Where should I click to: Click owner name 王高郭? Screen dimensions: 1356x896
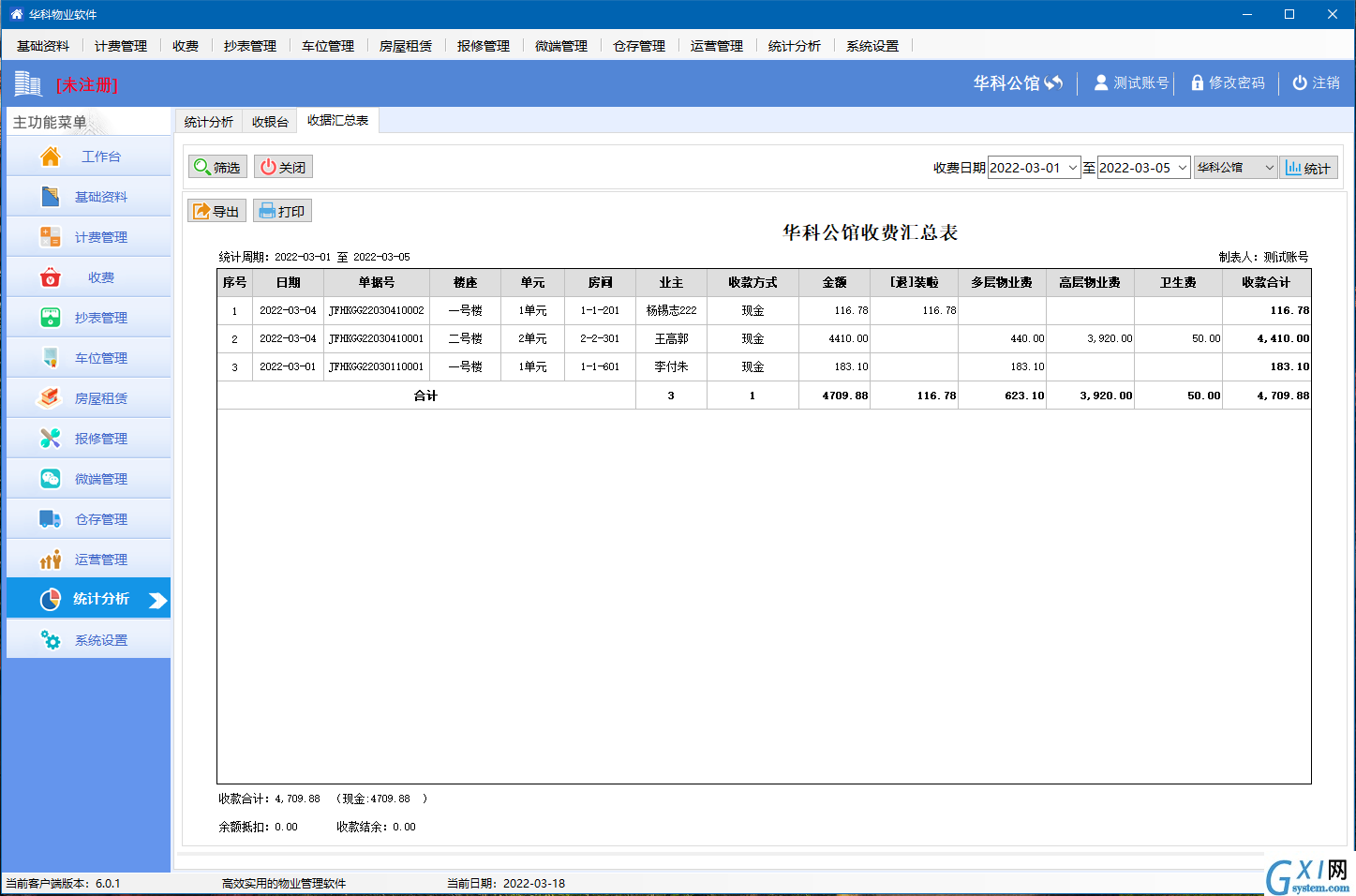tap(671, 338)
